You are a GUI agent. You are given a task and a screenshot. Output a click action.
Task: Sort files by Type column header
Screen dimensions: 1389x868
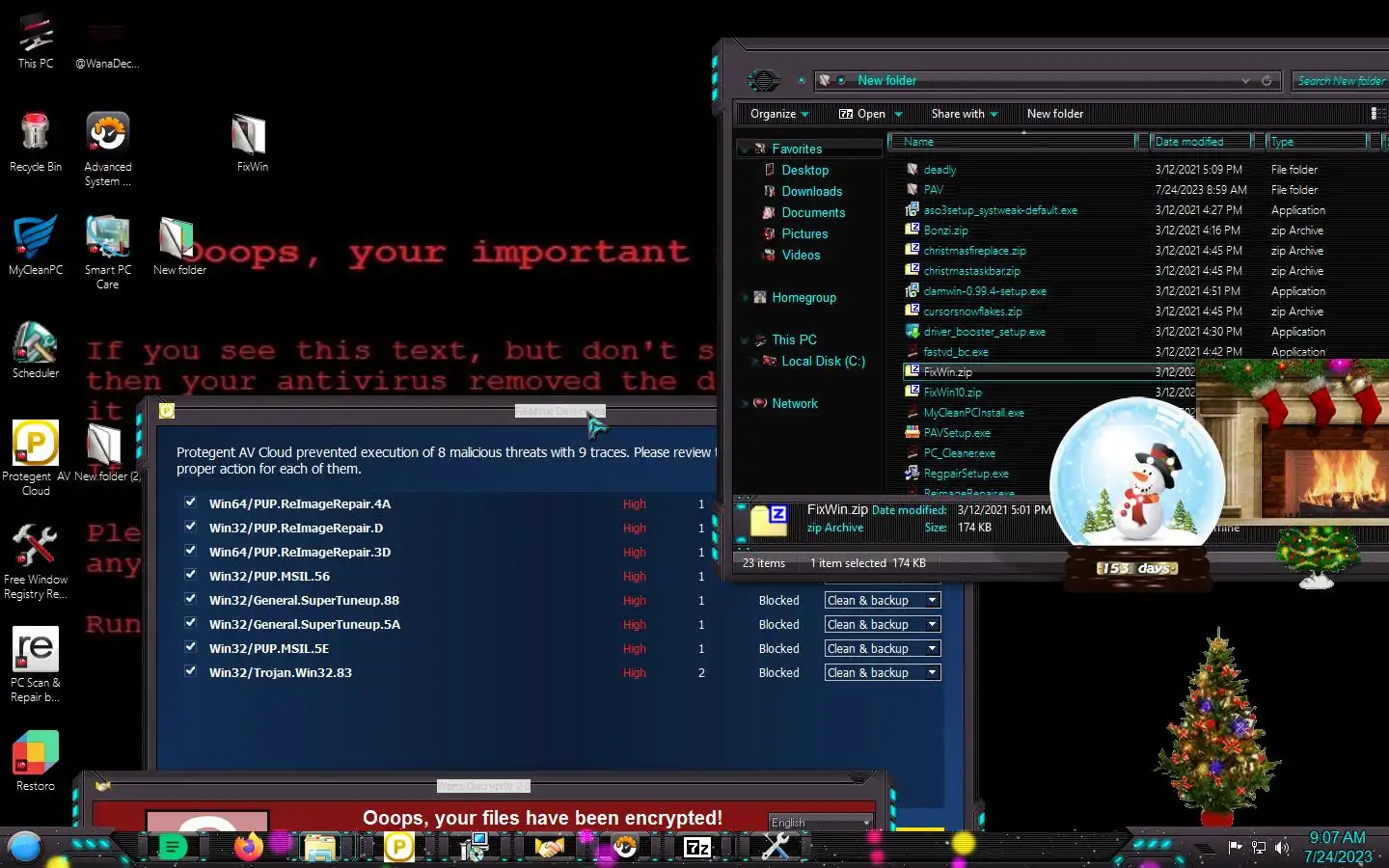1317,142
